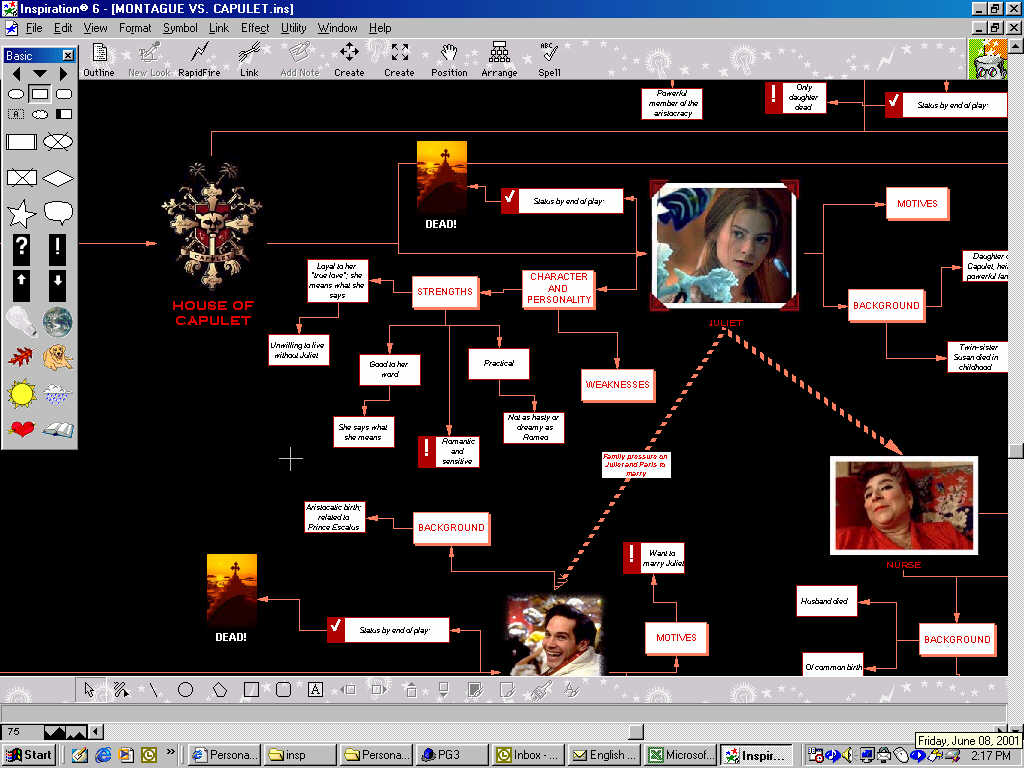Click the horizontal scrollbar thumb
Image resolution: width=1024 pixels, height=768 pixels.
(636, 731)
